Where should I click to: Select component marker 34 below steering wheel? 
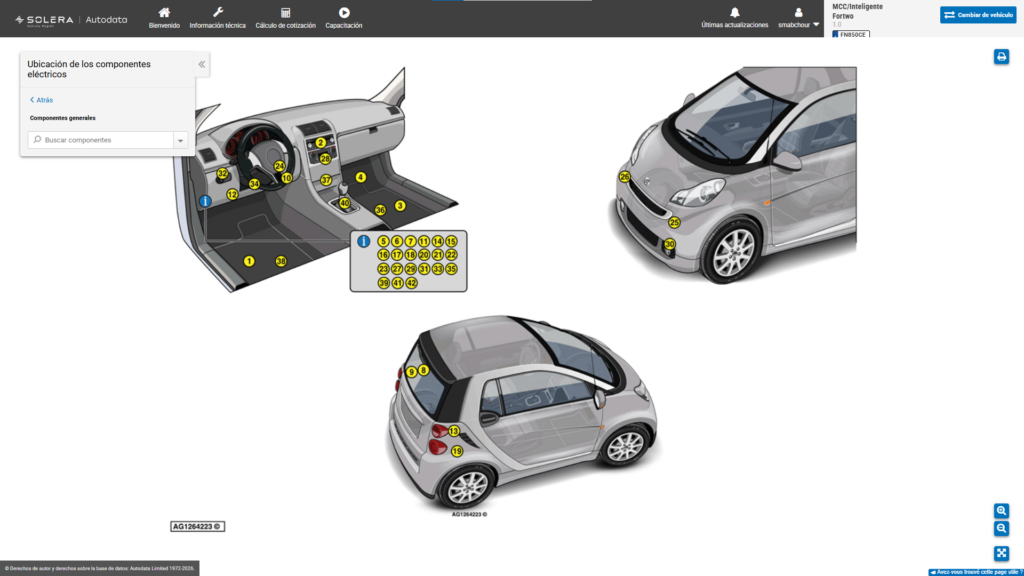[x=254, y=184]
